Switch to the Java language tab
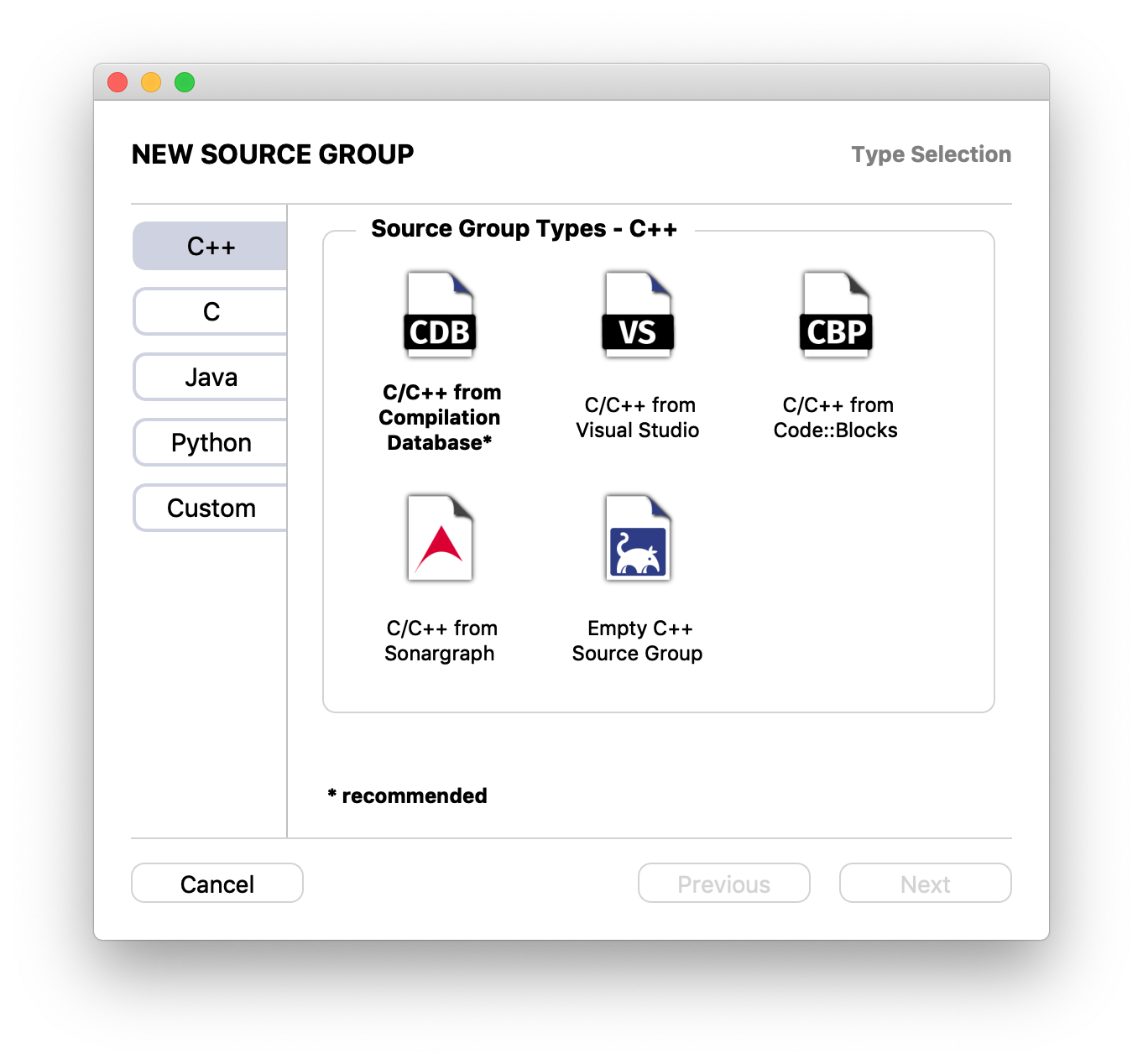The image size is (1143, 1064). tap(210, 377)
